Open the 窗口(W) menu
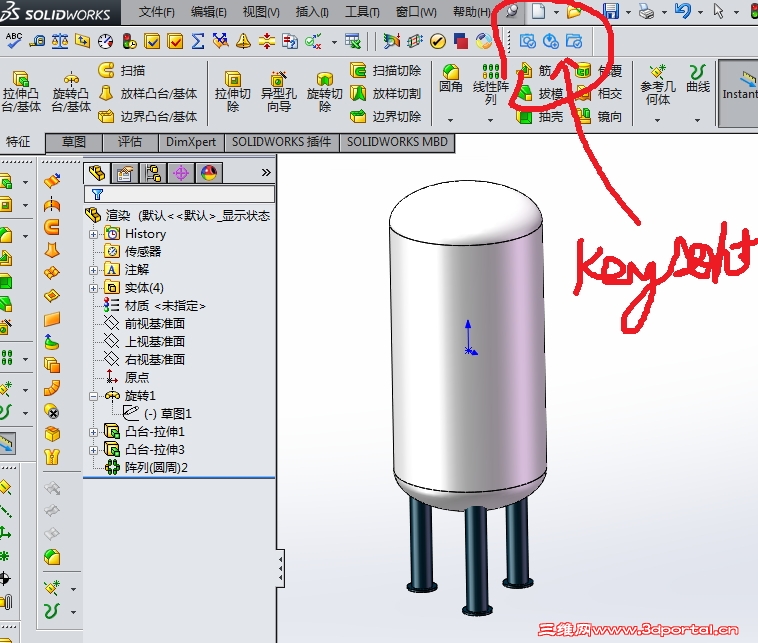758x643 pixels. click(416, 12)
